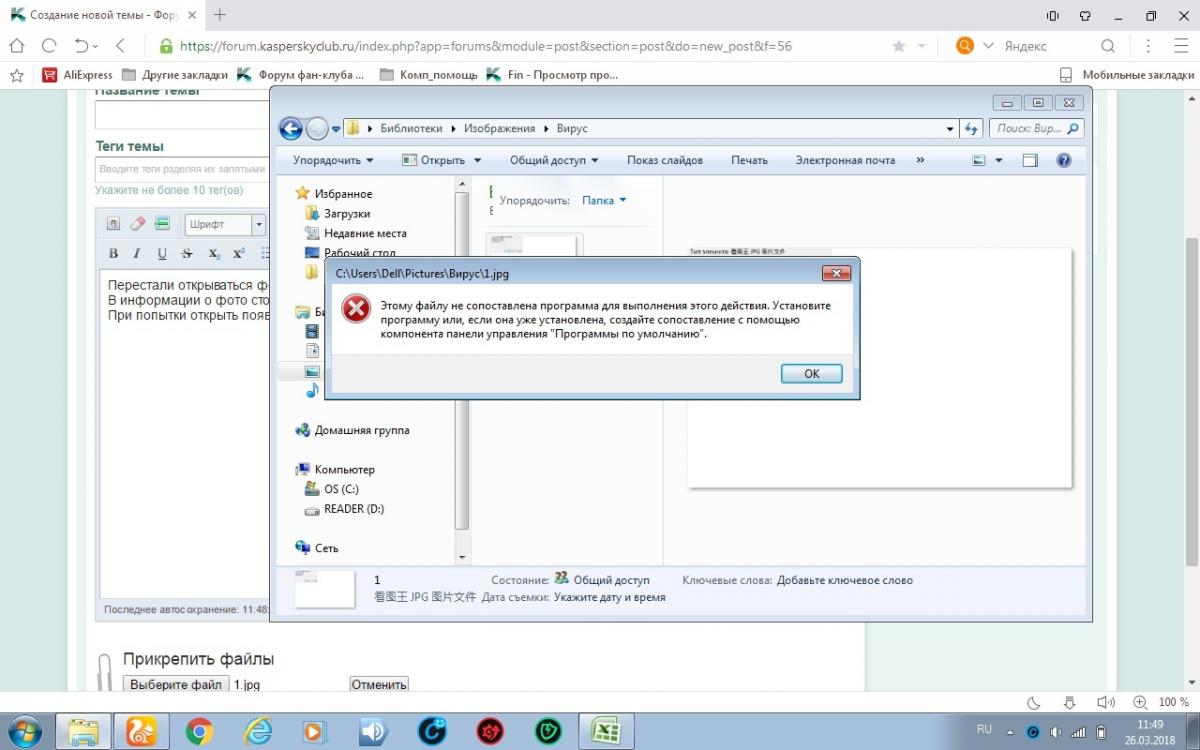Open the Шрифт font dropdown in editor
1200x750 pixels.
[x=225, y=224]
